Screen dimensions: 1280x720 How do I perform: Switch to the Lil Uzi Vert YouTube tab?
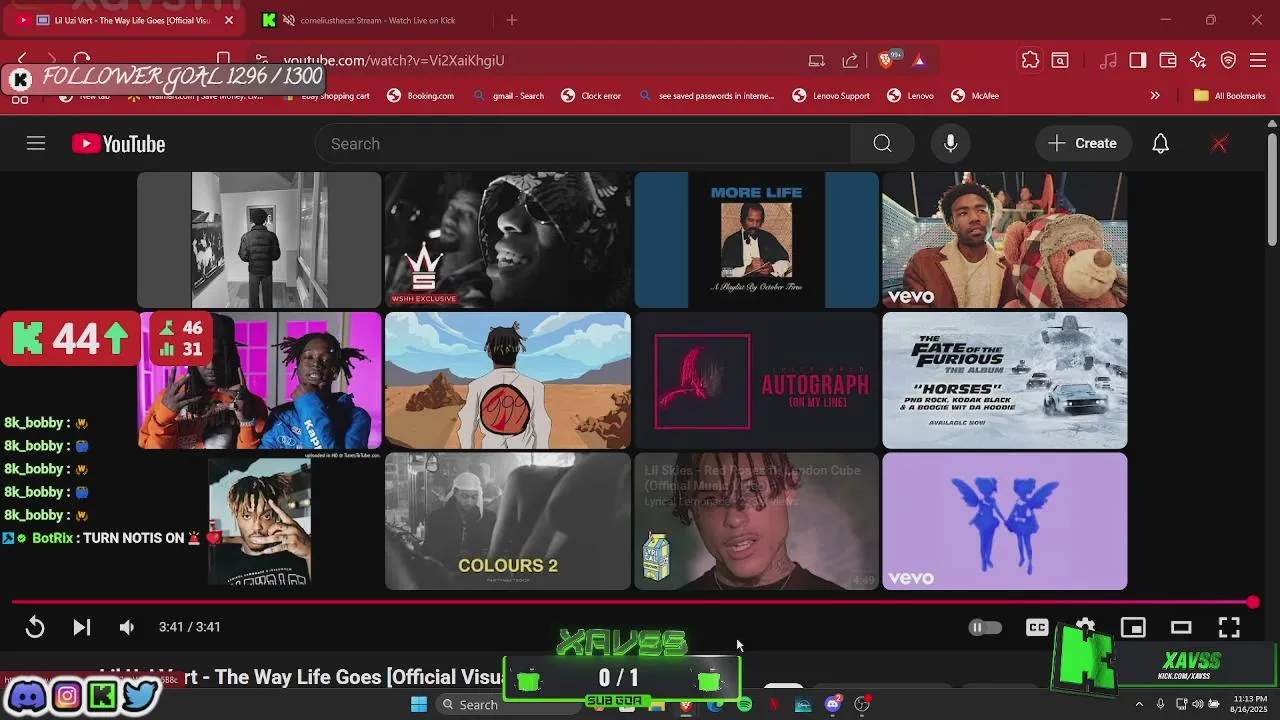[x=125, y=20]
